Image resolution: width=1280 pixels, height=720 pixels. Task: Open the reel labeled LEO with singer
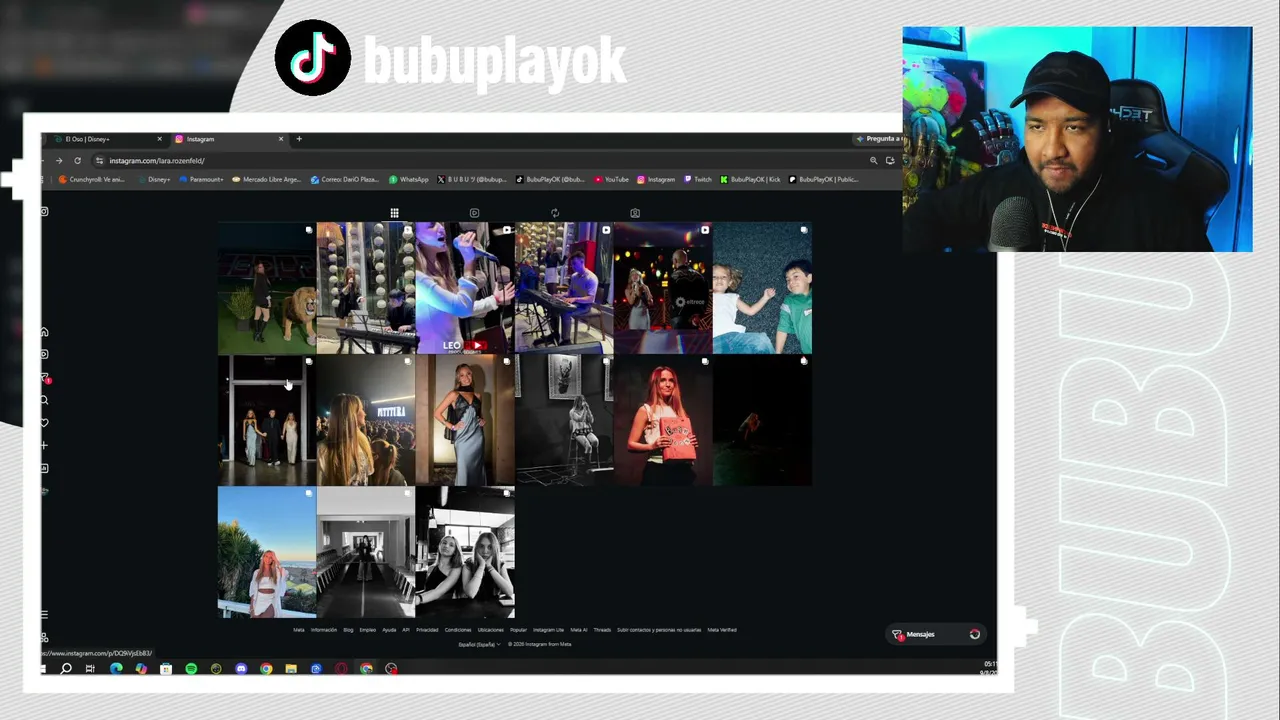coord(465,288)
